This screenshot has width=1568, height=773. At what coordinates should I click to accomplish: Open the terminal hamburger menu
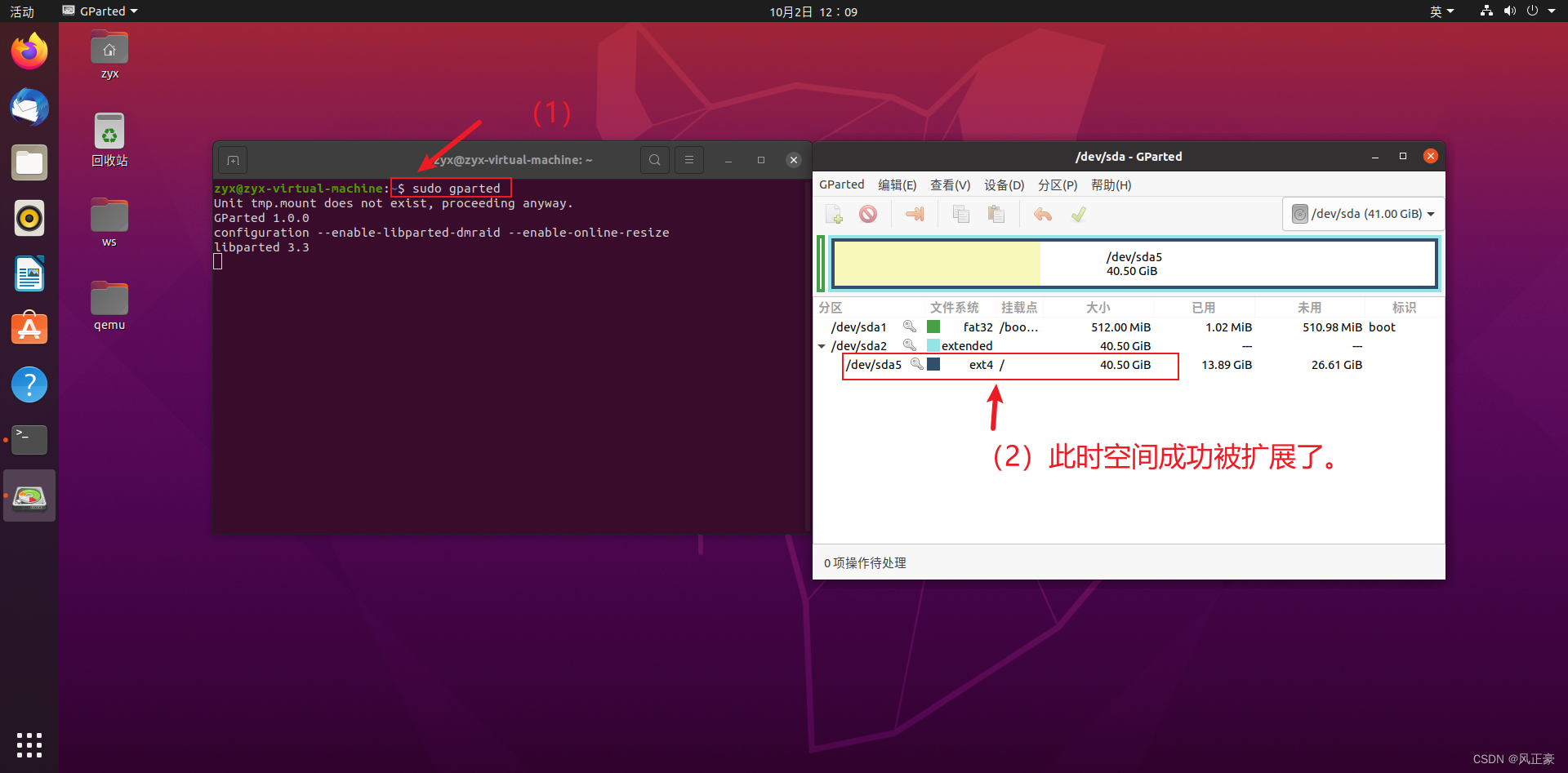click(689, 160)
